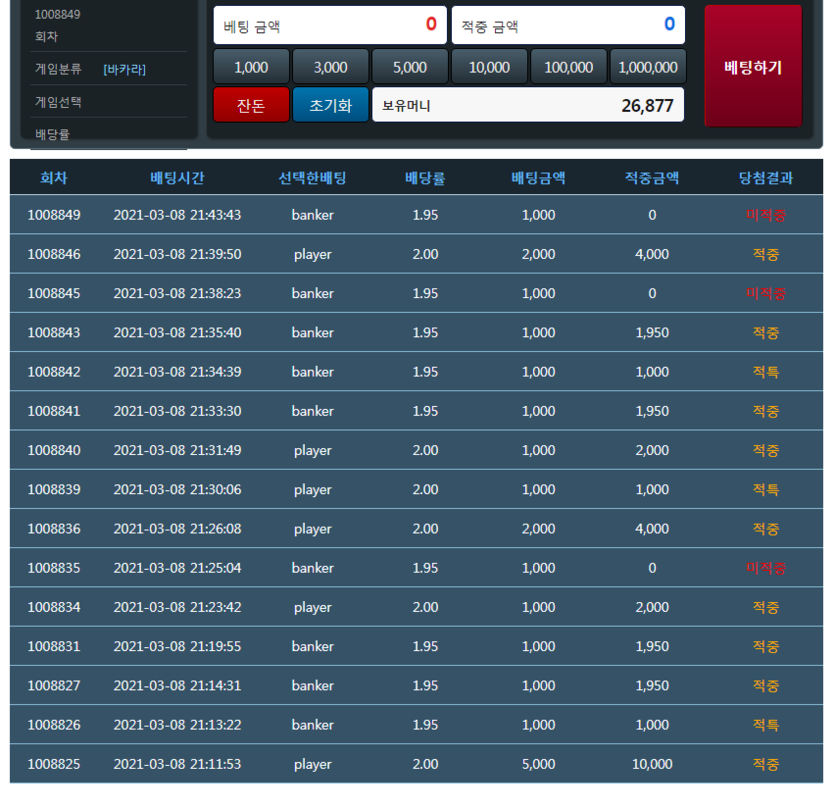This screenshot has width=835, height=809.
Task: Click the 적중 result for round 1008846
Action: coord(766,254)
